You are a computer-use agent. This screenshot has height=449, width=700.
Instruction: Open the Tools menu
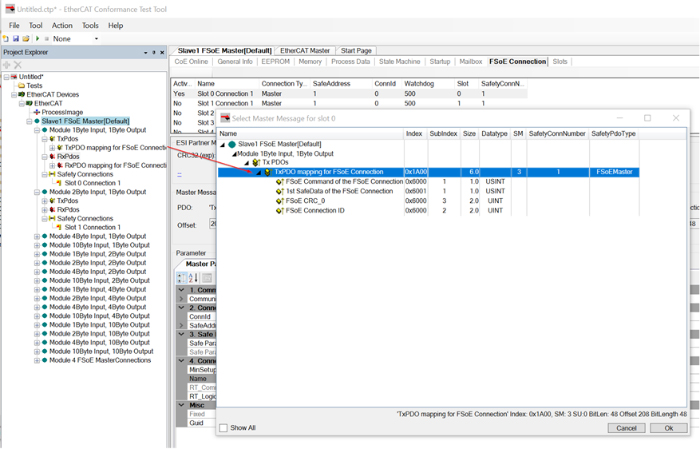[90, 25]
